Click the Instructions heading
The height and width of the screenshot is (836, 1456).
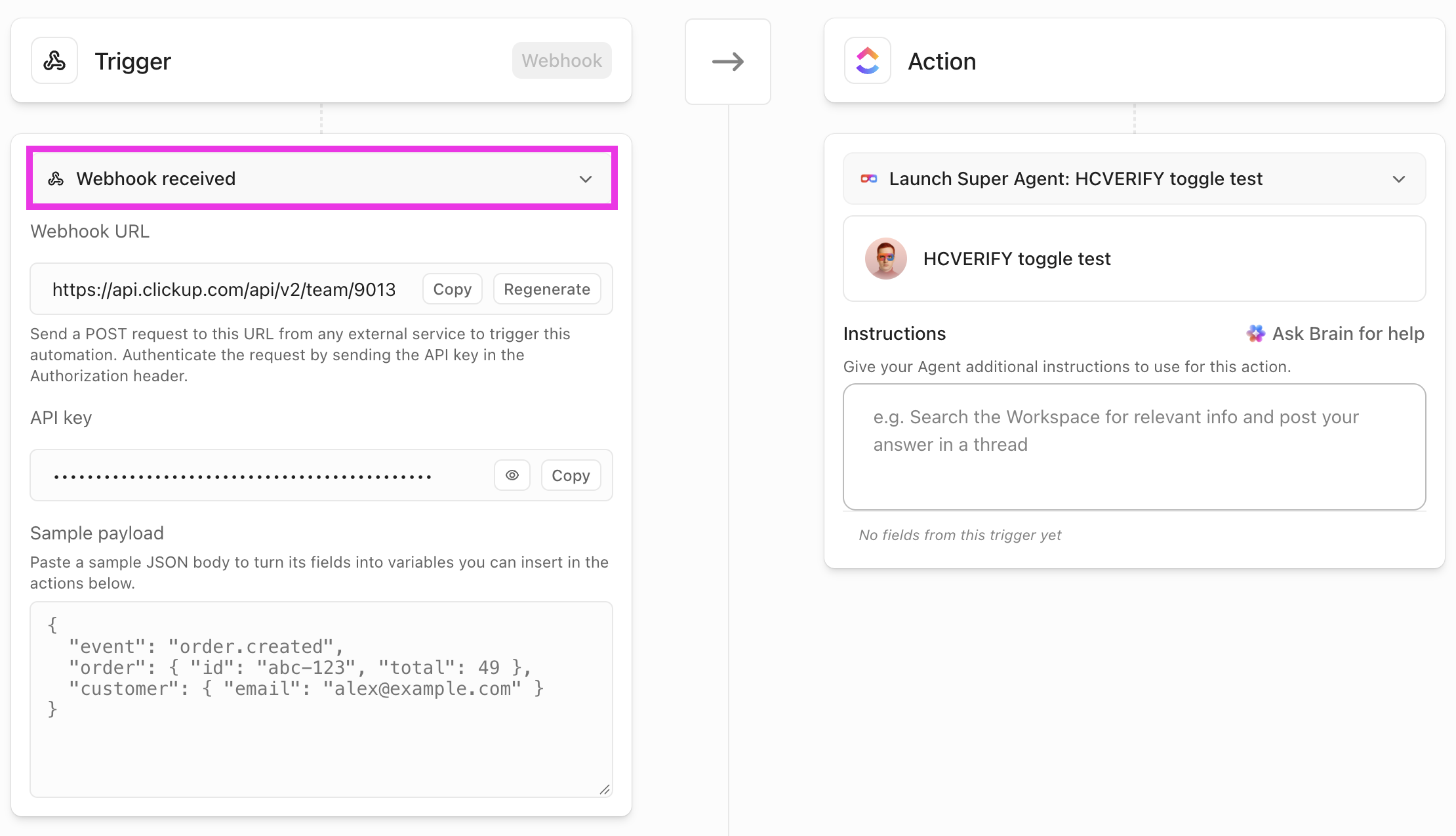(x=895, y=333)
